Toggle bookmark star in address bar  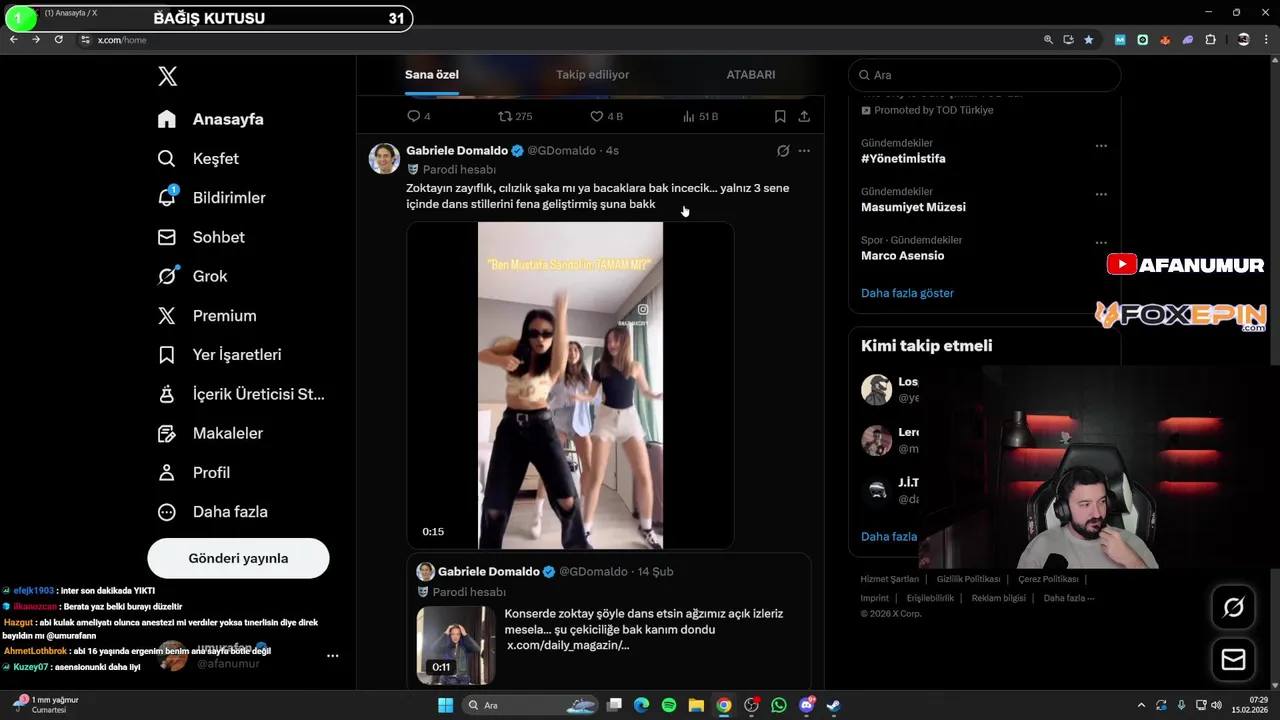1088,40
